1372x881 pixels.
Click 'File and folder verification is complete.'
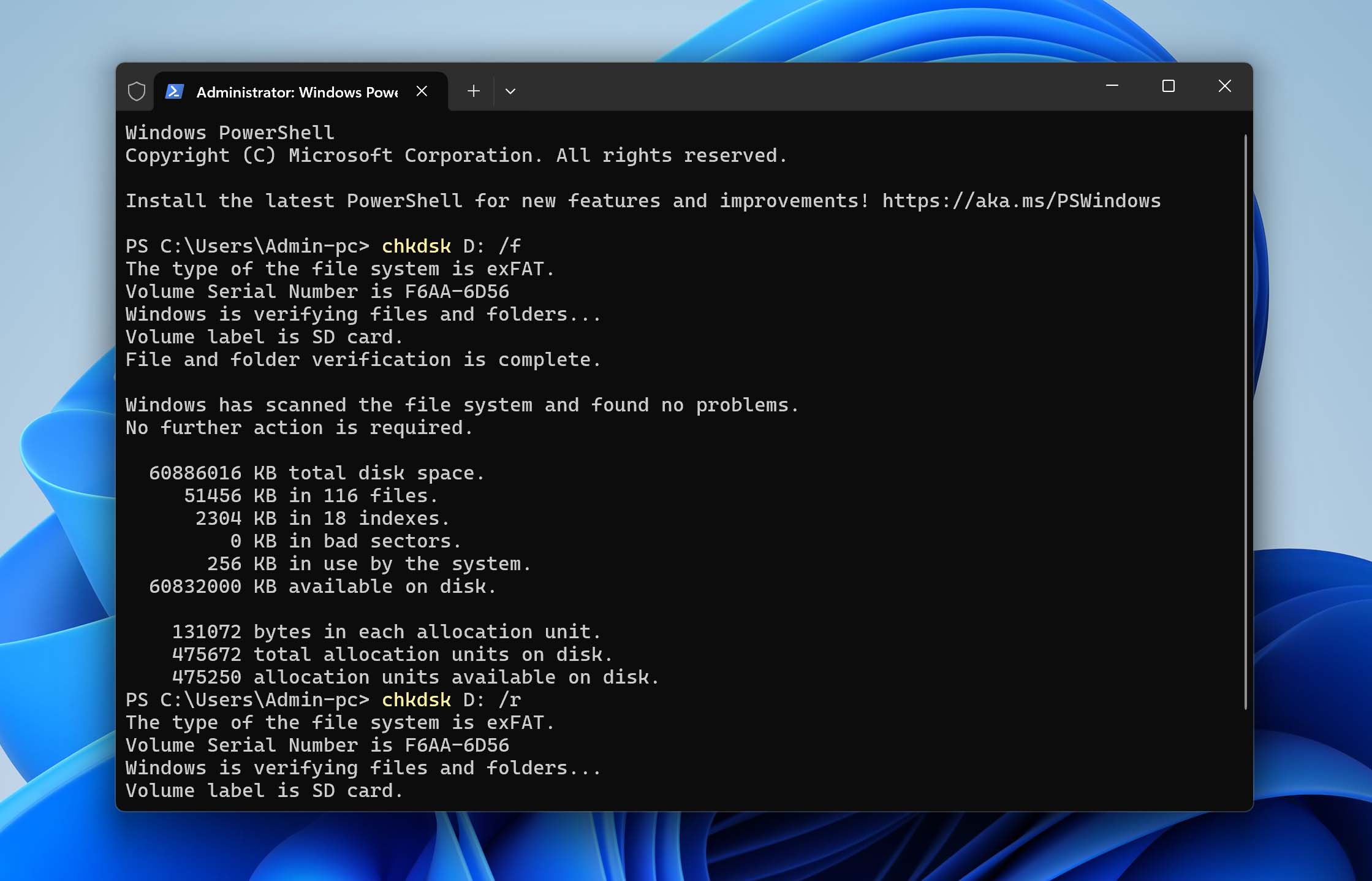[363, 359]
